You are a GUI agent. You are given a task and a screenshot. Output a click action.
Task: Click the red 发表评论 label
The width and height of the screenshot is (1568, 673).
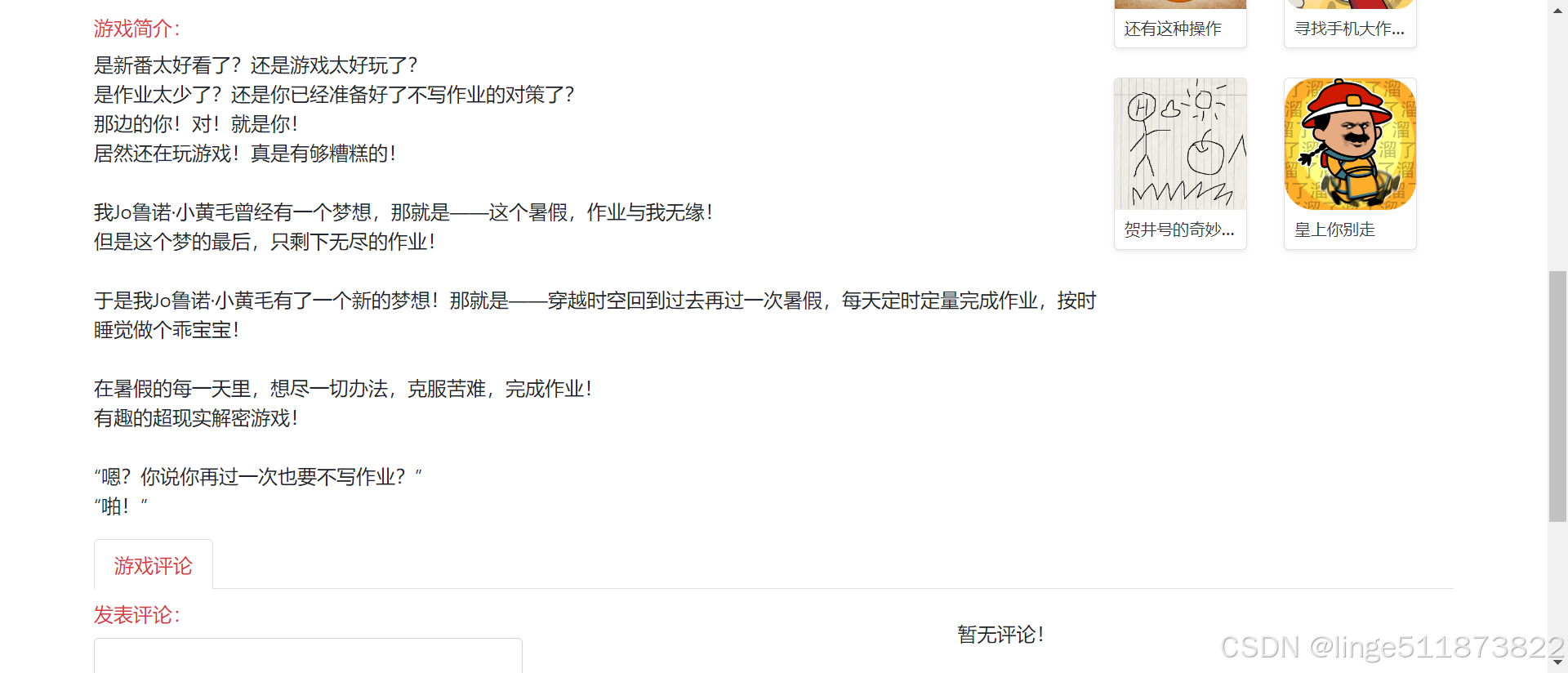[x=136, y=615]
